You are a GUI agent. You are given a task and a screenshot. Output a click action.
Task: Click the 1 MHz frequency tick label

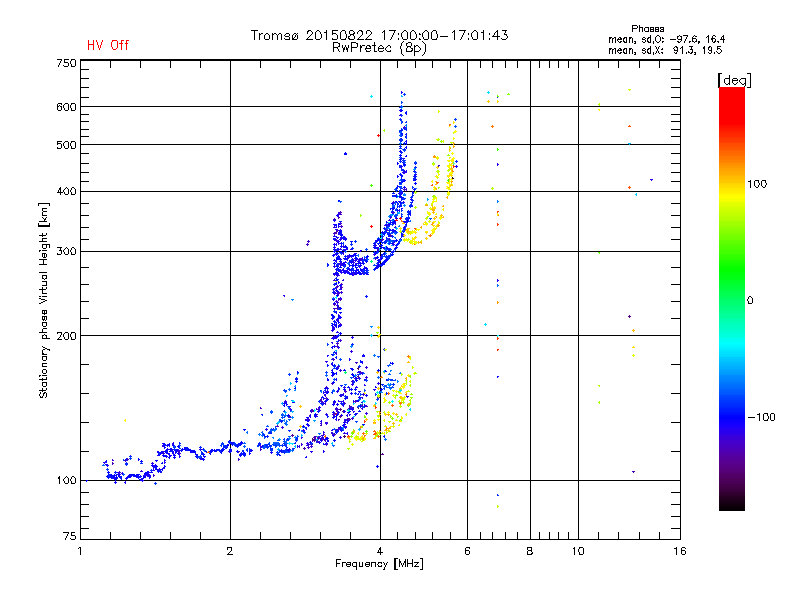(80, 551)
